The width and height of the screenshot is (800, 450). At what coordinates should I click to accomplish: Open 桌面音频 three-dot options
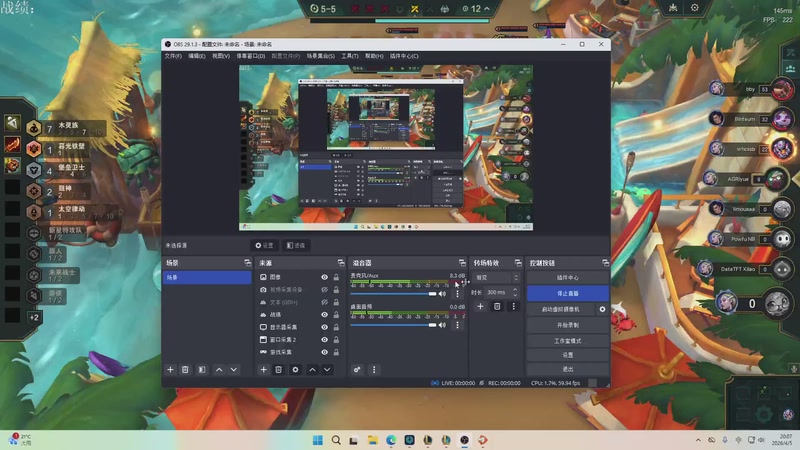click(x=457, y=325)
